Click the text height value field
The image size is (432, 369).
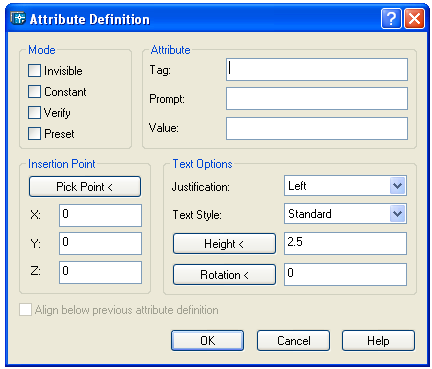point(345,244)
